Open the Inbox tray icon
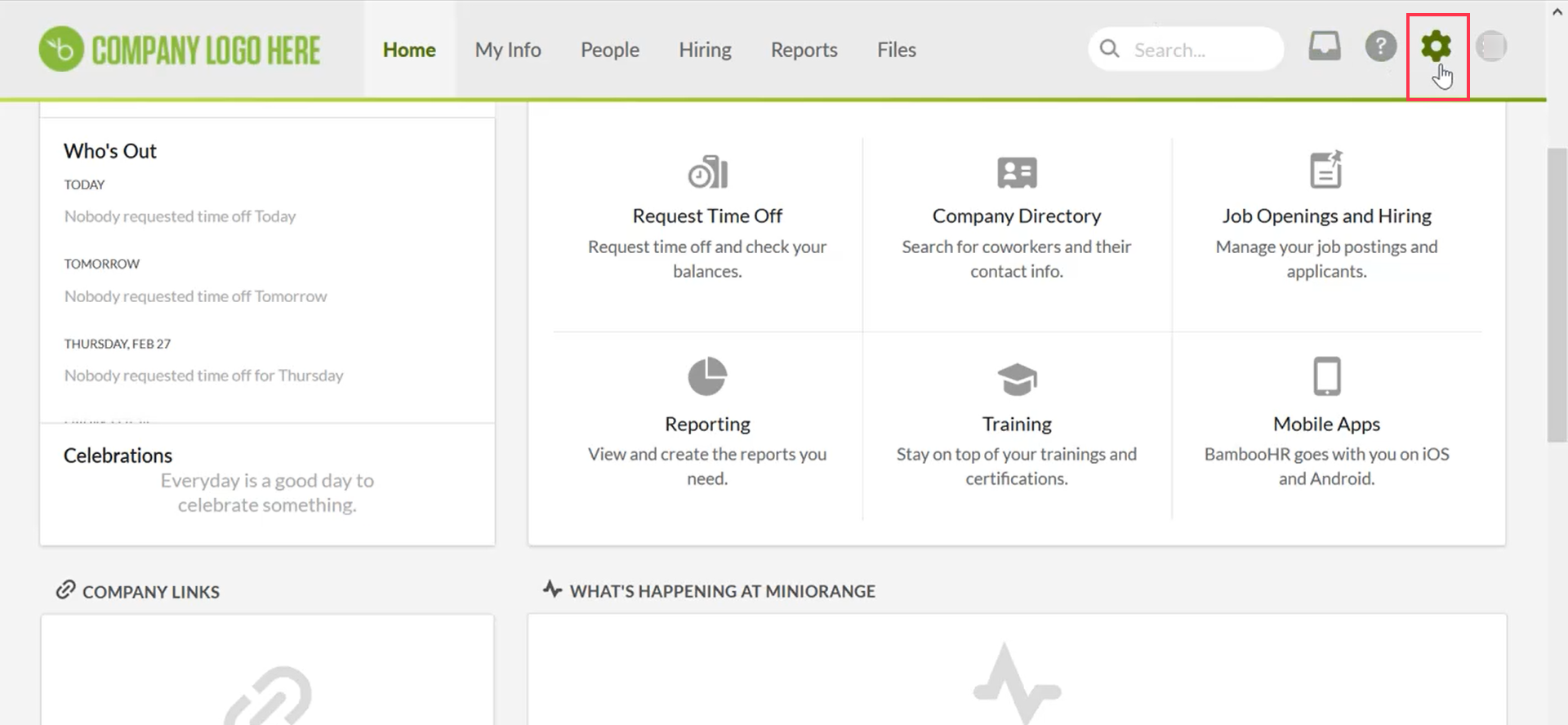The height and width of the screenshot is (725, 1568). [1325, 46]
